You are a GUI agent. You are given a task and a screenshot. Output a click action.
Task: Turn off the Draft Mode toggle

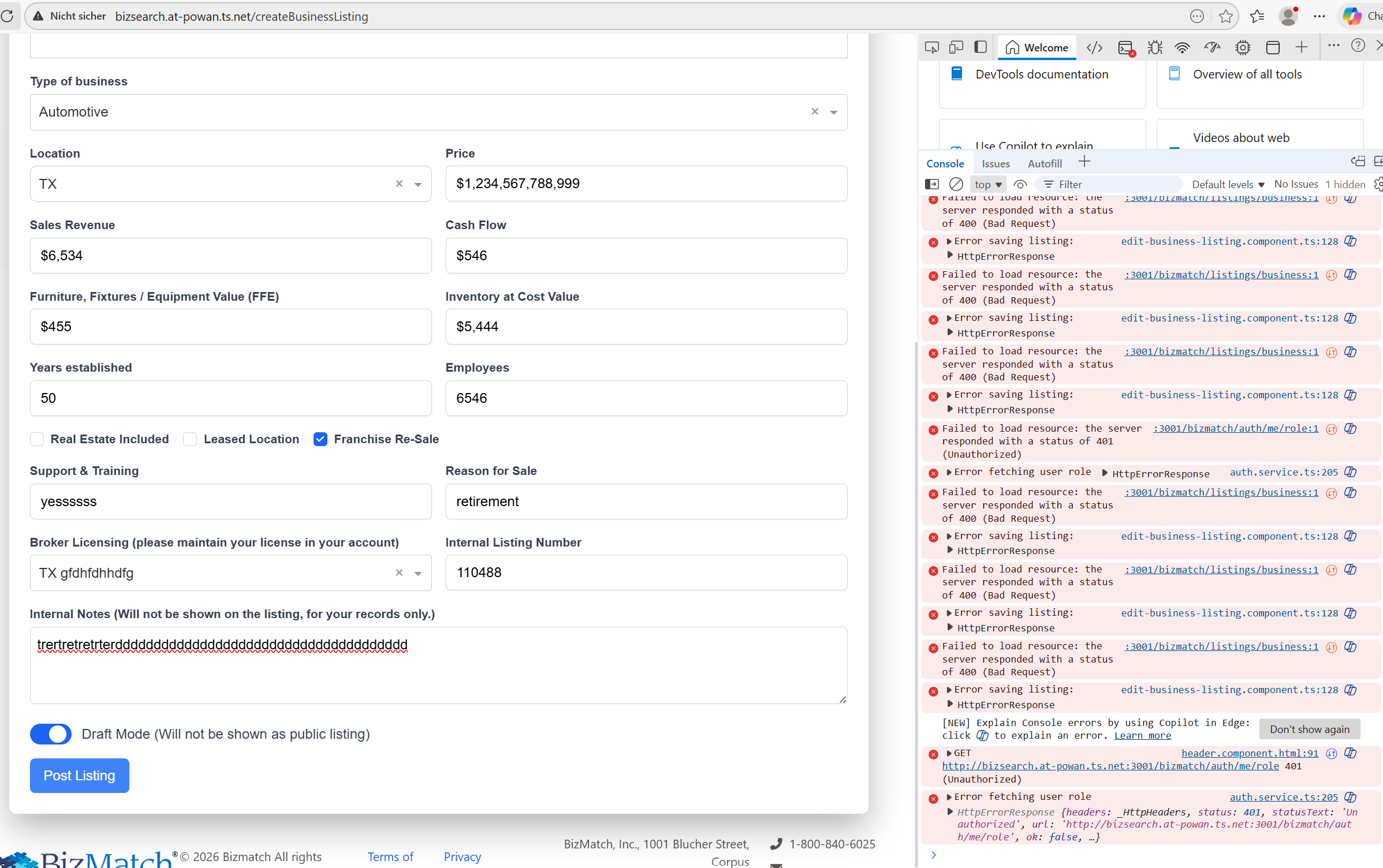51,734
